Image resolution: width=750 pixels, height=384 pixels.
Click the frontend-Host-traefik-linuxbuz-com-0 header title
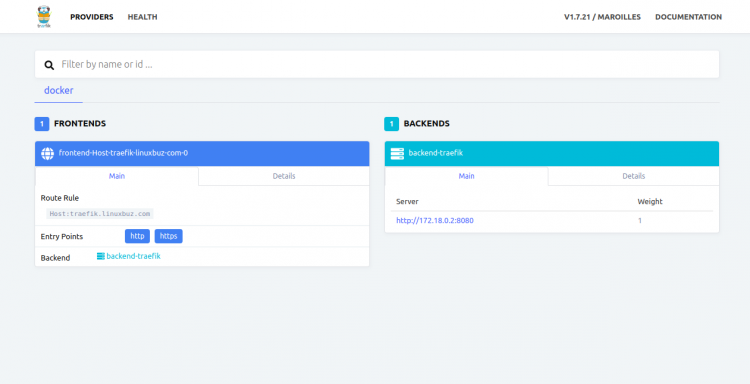click(x=123, y=154)
